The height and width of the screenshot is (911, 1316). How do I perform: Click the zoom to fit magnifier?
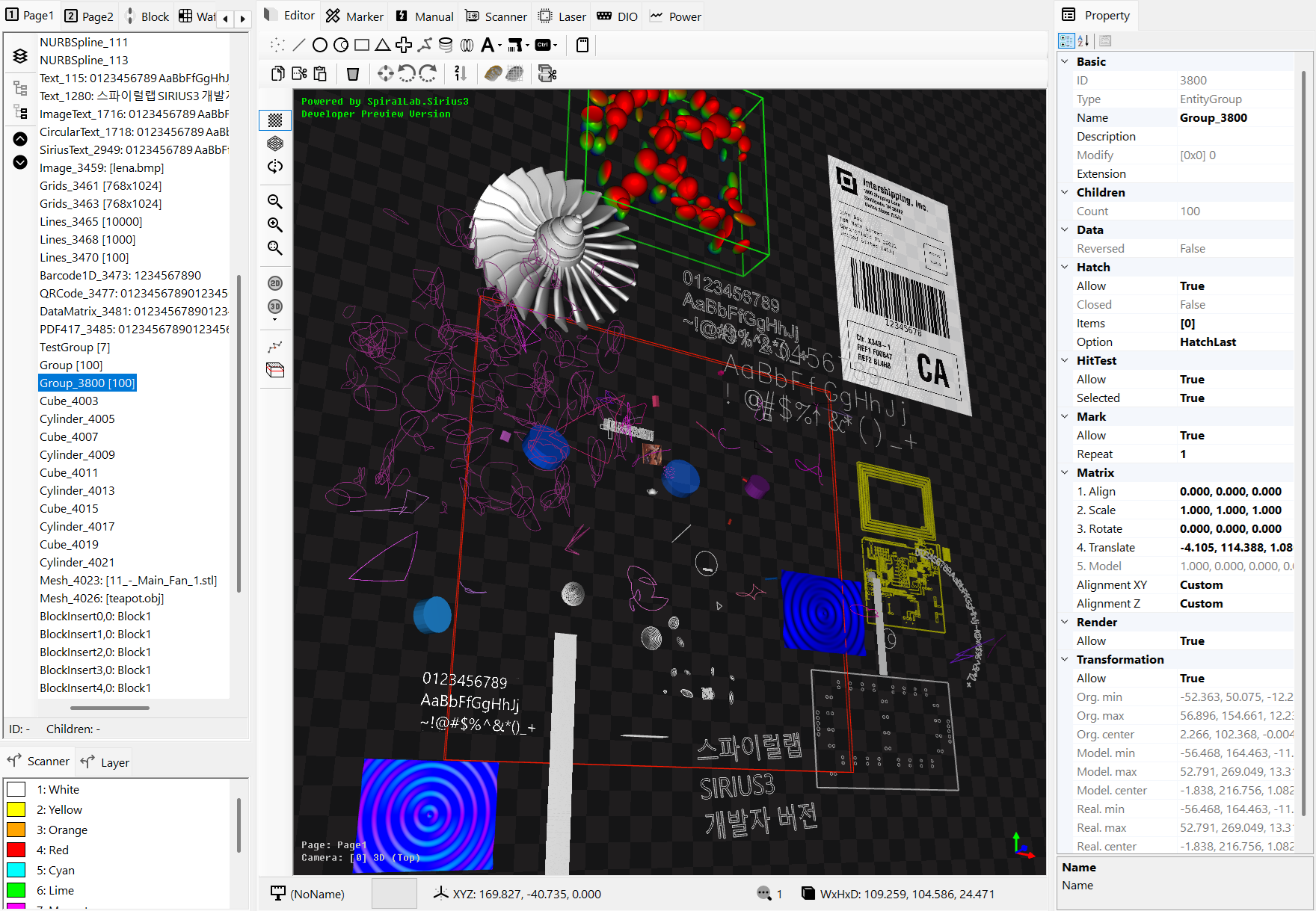point(275,248)
